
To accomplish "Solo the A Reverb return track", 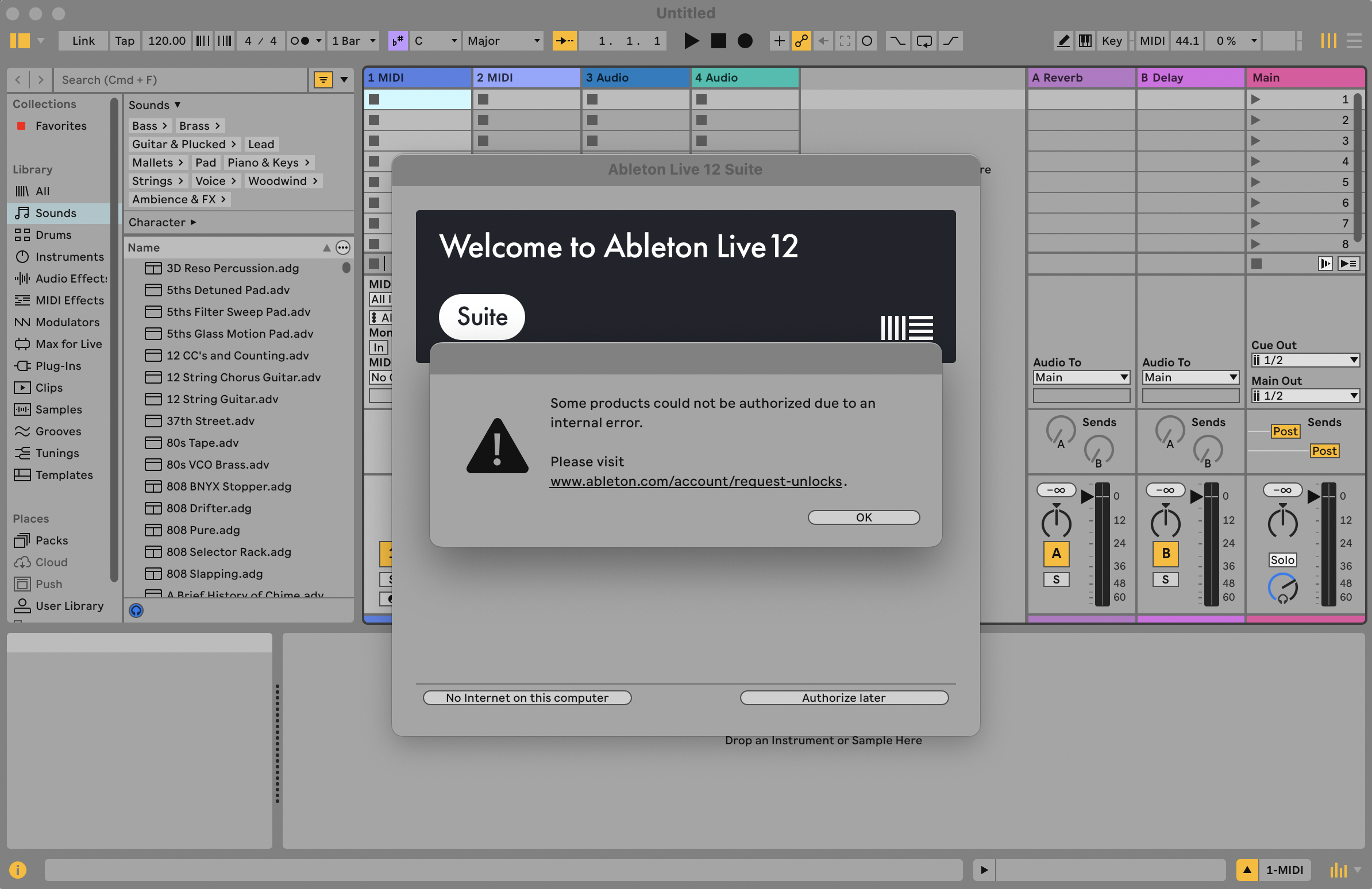I will (x=1056, y=579).
